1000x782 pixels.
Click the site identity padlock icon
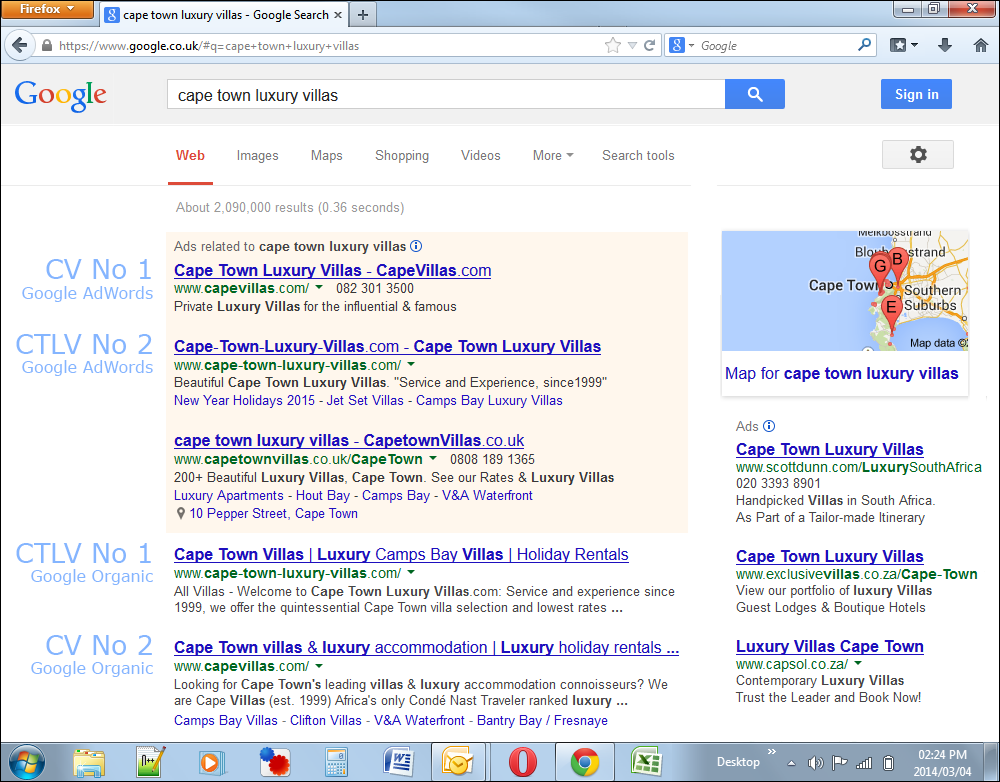point(47,46)
